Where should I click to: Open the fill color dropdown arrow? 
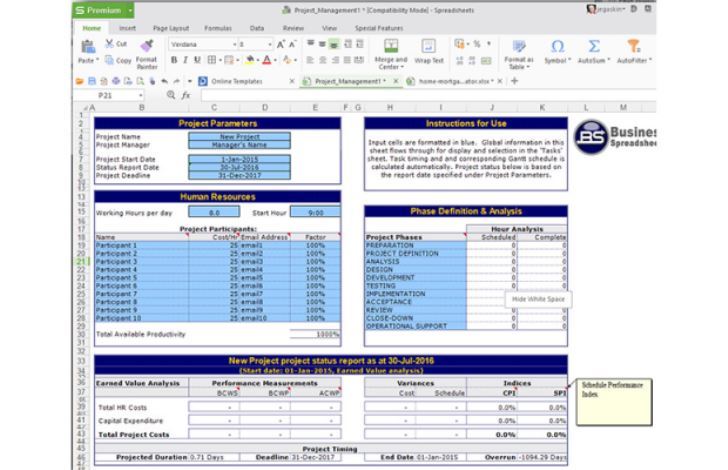pyautogui.click(x=258, y=60)
